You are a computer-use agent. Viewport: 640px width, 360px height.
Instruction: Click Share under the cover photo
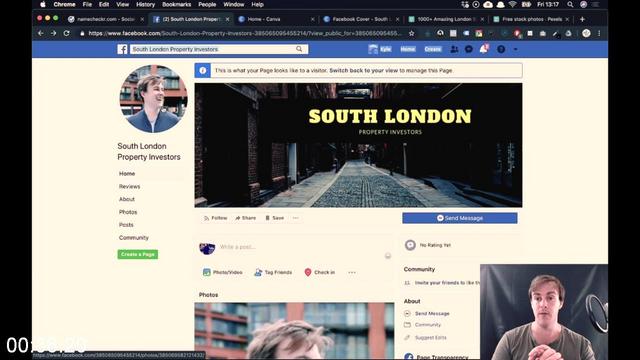pos(245,218)
